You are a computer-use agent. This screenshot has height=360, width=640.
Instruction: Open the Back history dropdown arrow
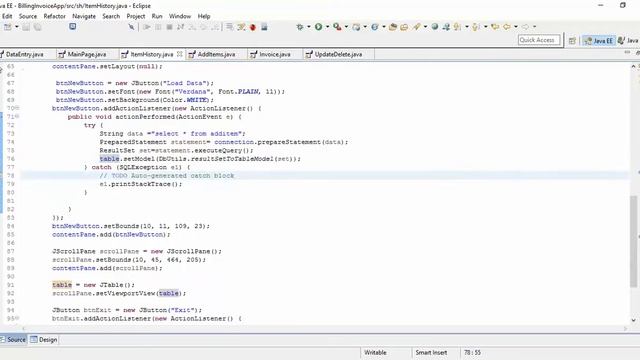[x=516, y=27]
